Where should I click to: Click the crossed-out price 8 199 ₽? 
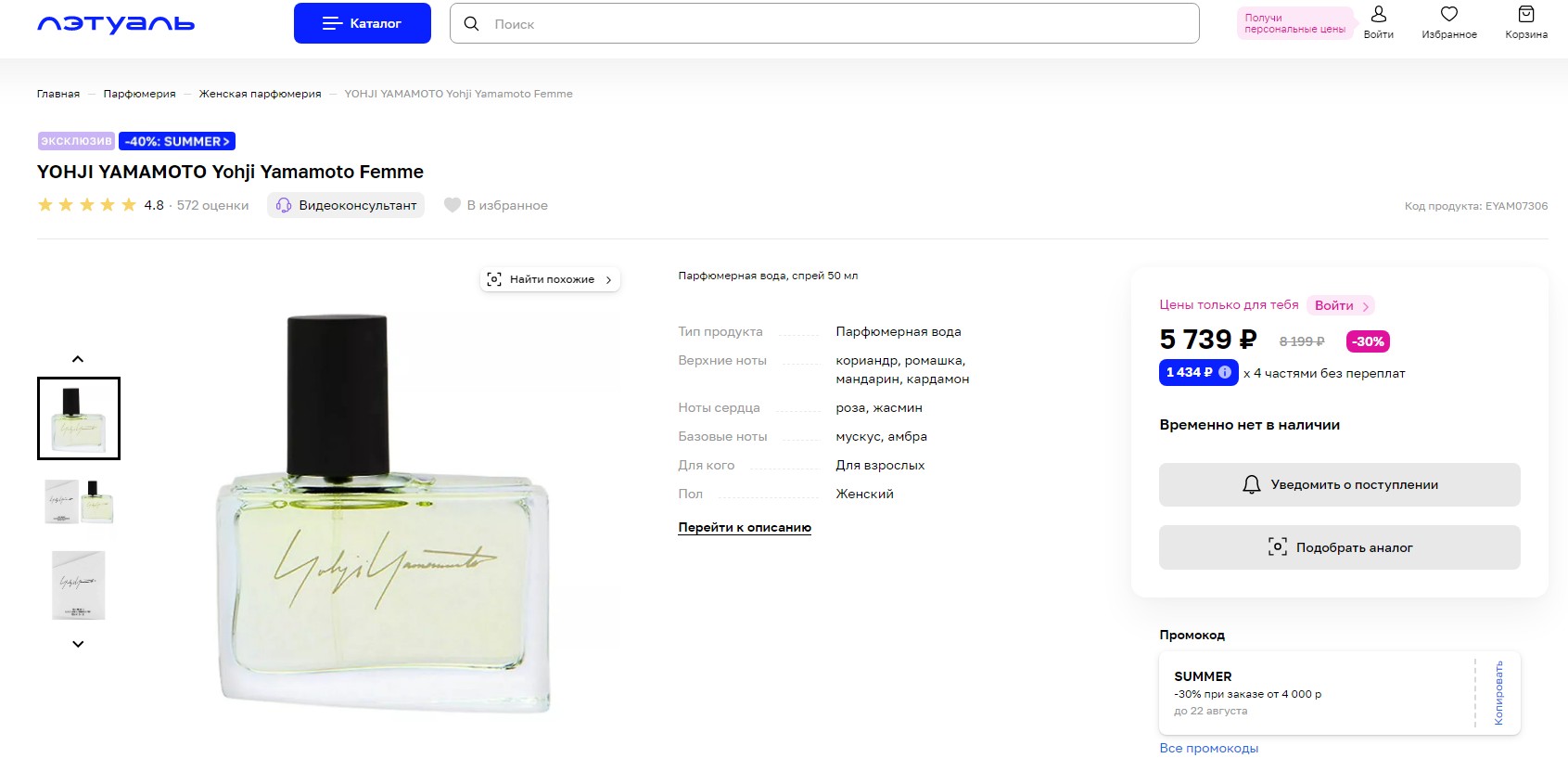click(1302, 341)
